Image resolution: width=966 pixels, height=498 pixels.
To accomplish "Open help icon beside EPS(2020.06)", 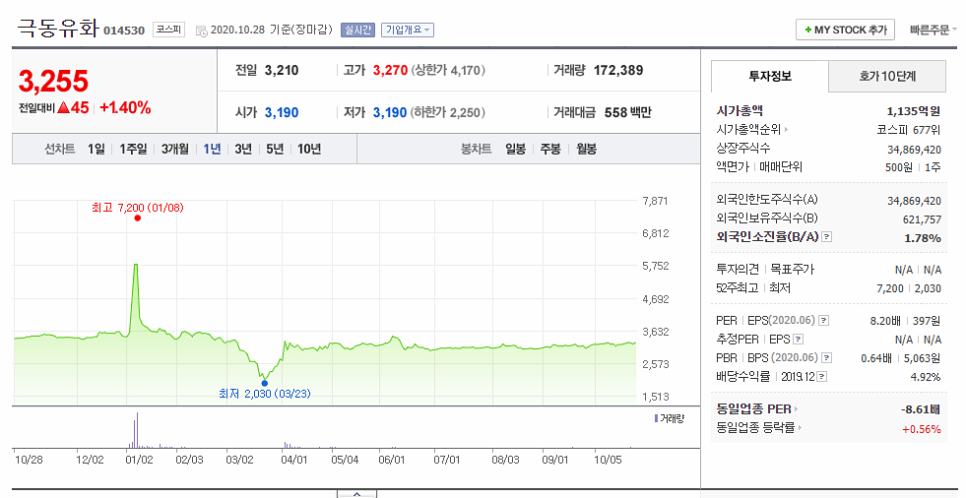I will coord(823,320).
